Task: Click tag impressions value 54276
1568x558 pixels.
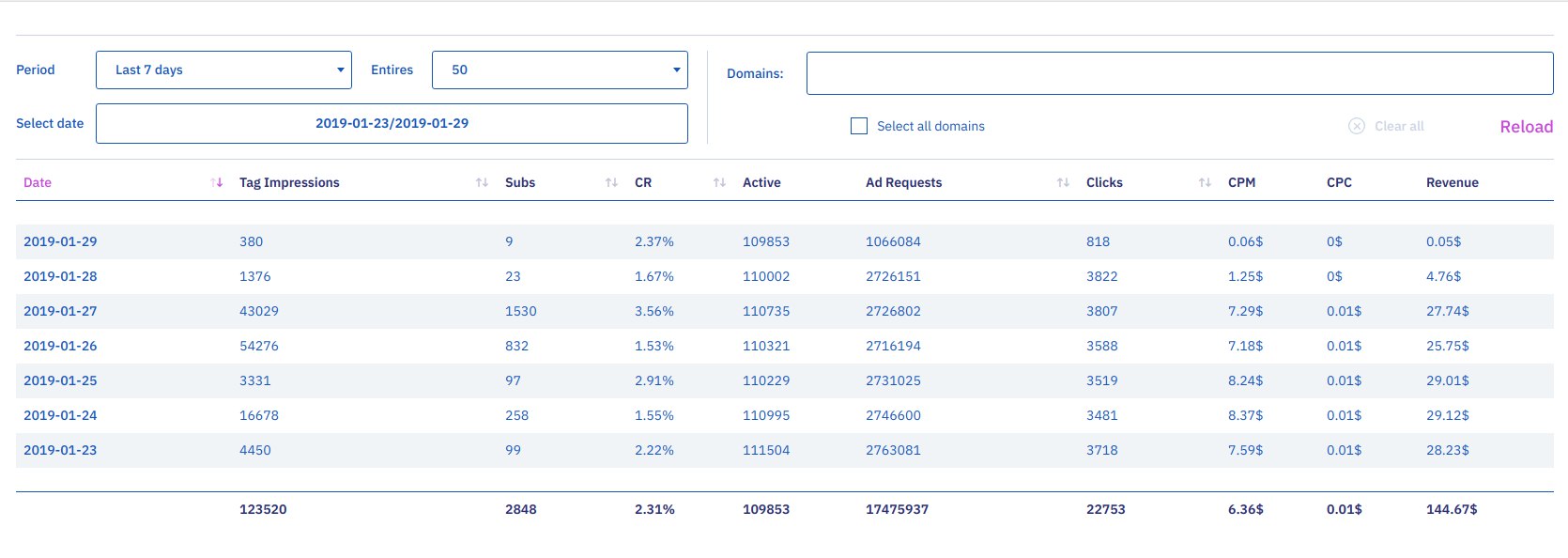Action: click(259, 346)
